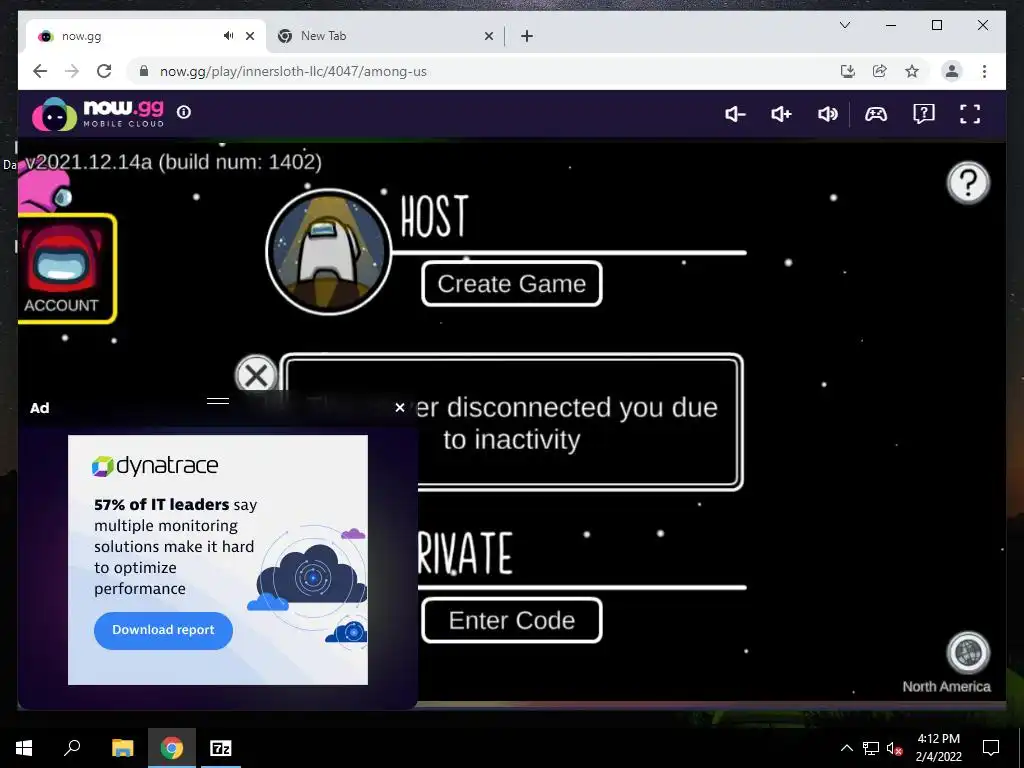1024x768 pixels.
Task: Click the Chrome taskbar icon
Action: pyautogui.click(x=172, y=748)
